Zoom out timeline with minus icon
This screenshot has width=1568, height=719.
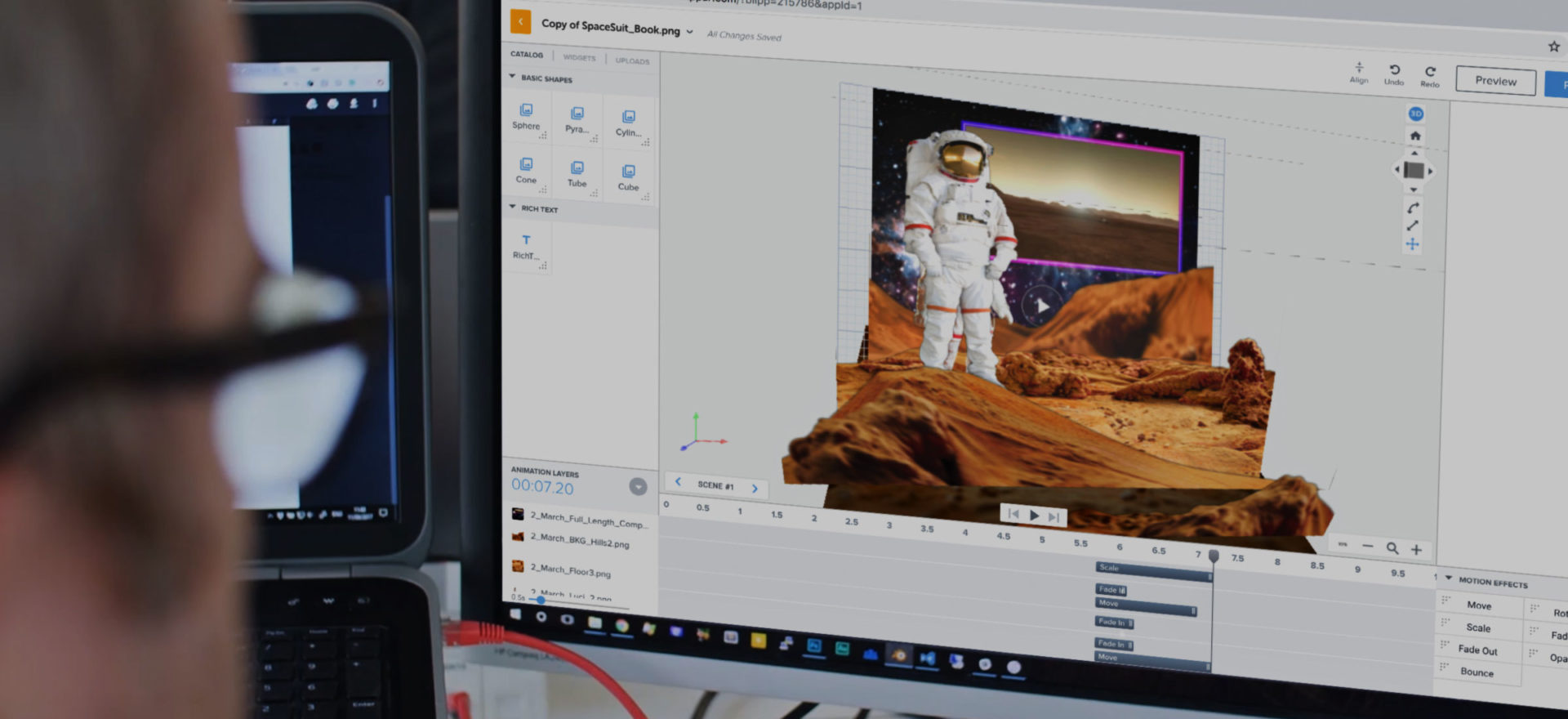pos(1368,546)
